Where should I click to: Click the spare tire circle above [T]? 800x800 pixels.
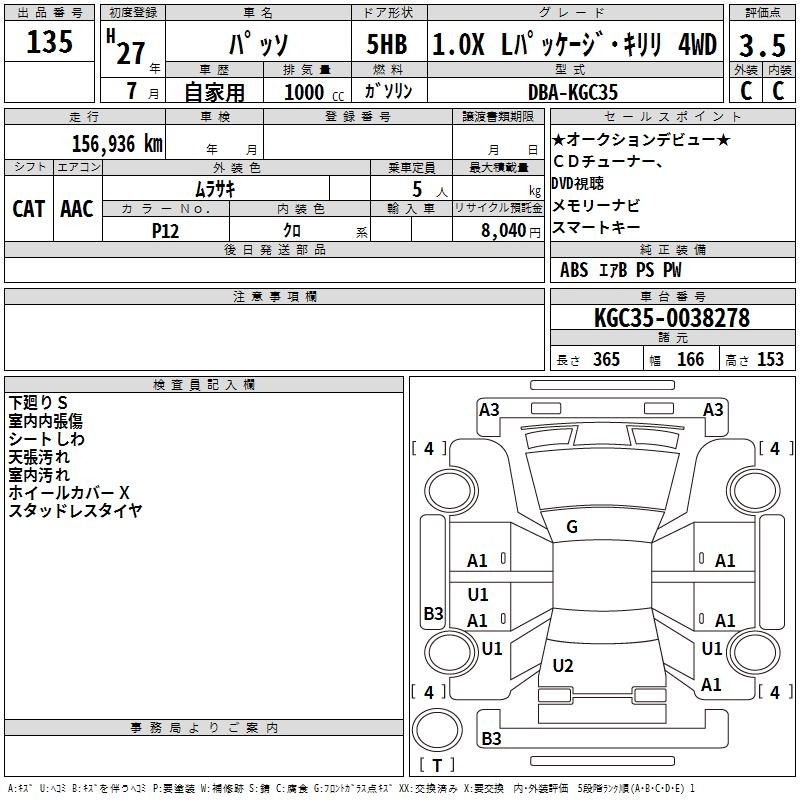pyautogui.click(x=437, y=730)
